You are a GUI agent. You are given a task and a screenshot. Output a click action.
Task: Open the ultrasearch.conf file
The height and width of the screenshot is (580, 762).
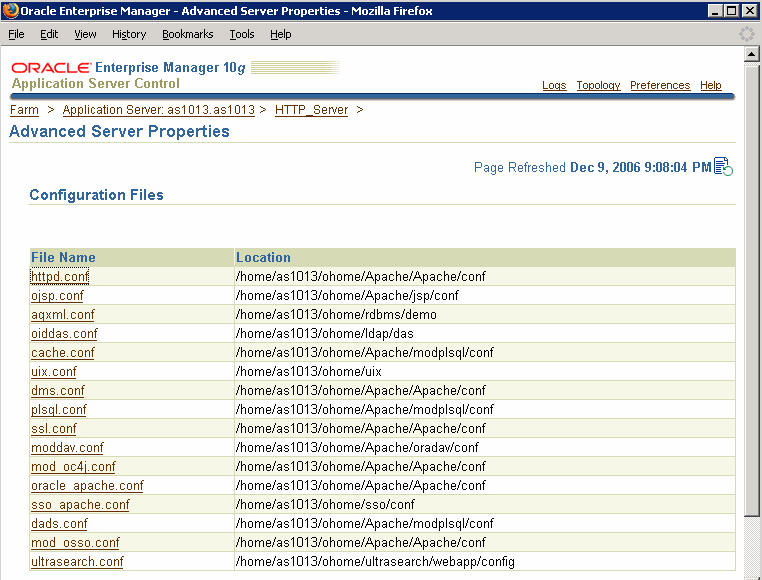coord(77,561)
